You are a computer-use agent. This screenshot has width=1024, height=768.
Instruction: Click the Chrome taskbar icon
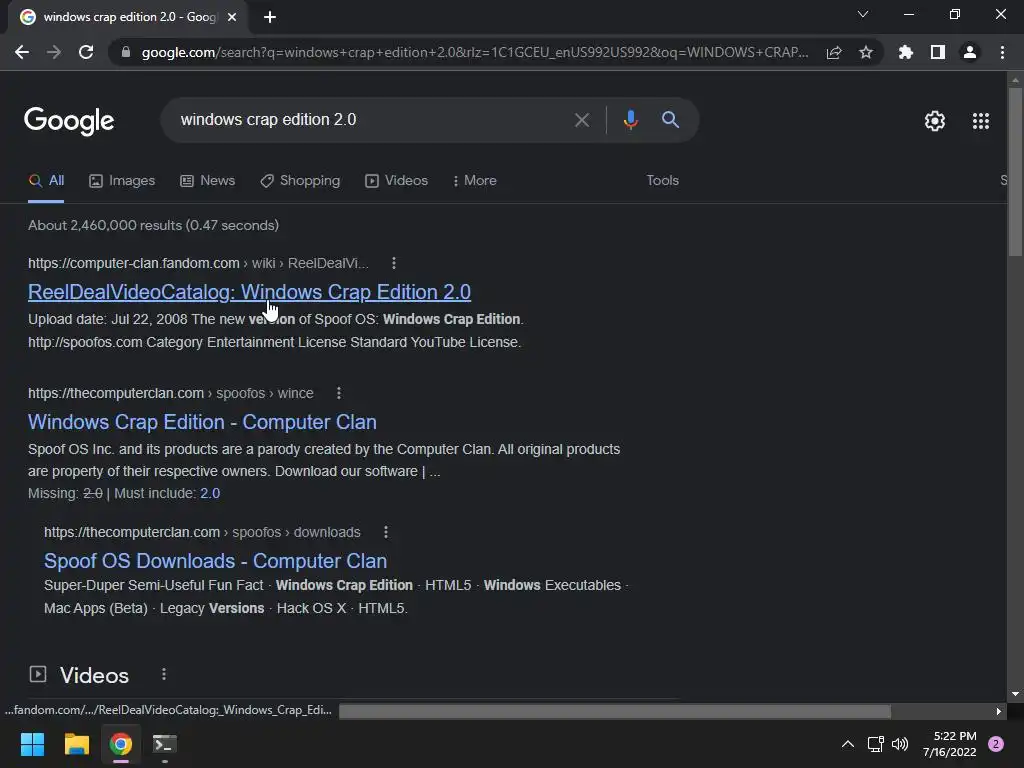click(120, 744)
